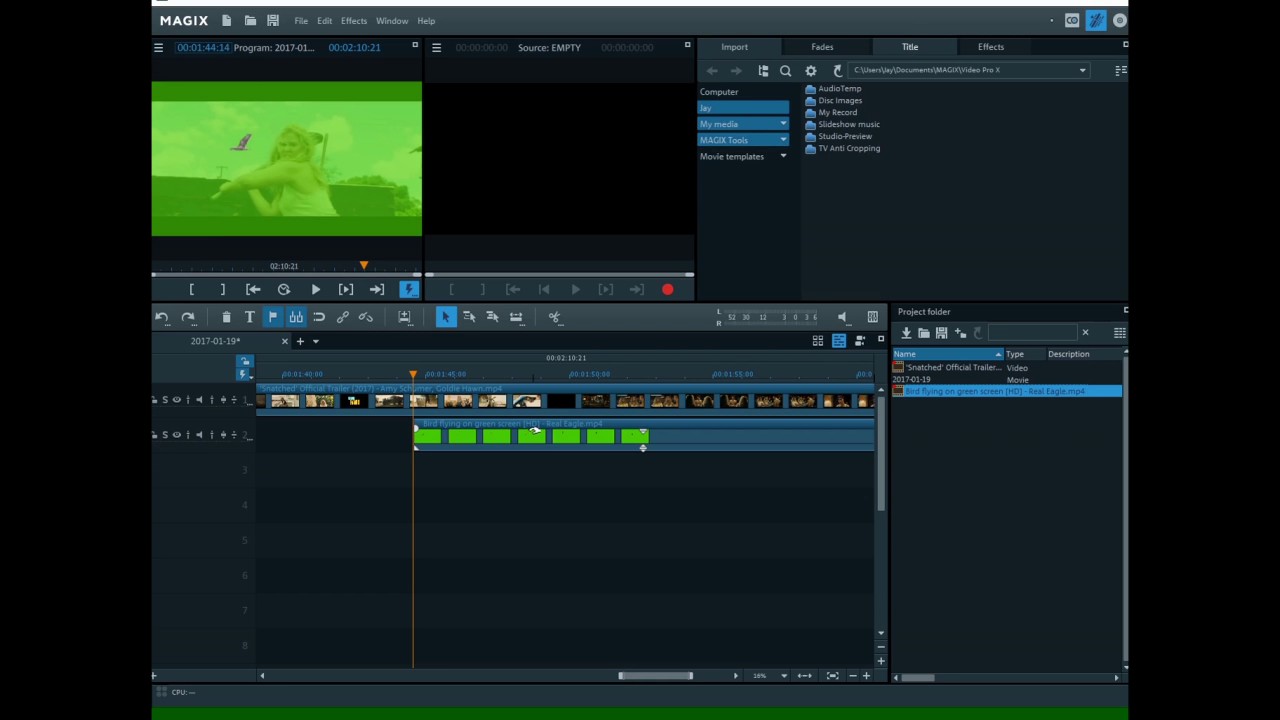Screen dimensions: 1280x720
Task: Jump to range start in program monitor
Action: point(253,290)
